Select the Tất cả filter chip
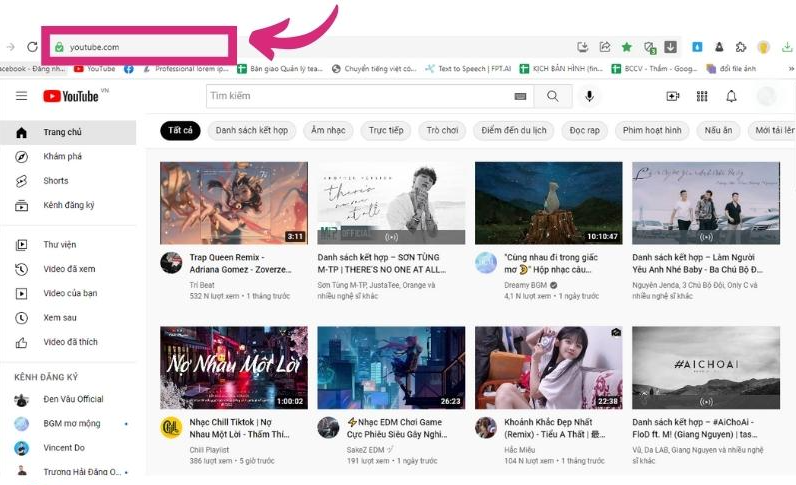 tap(180, 131)
